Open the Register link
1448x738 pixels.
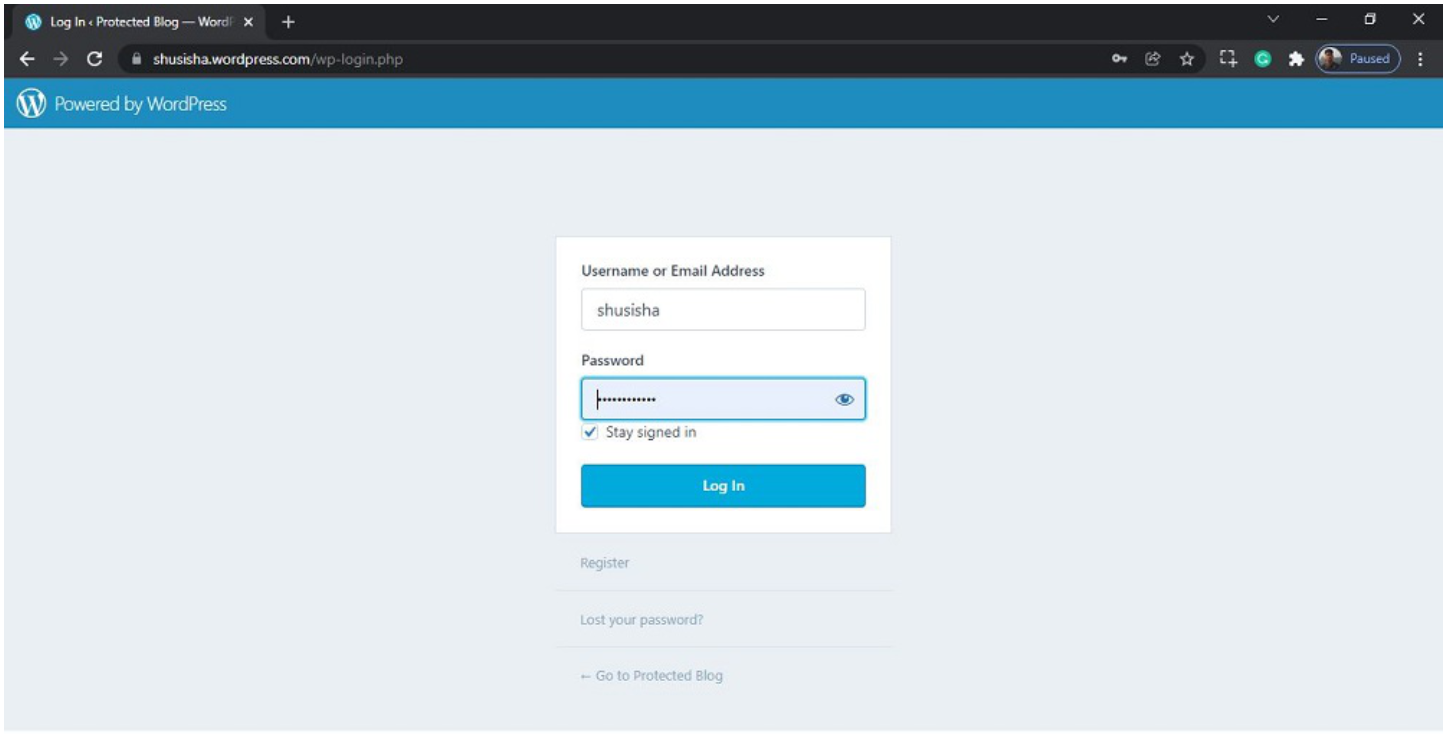tap(605, 563)
